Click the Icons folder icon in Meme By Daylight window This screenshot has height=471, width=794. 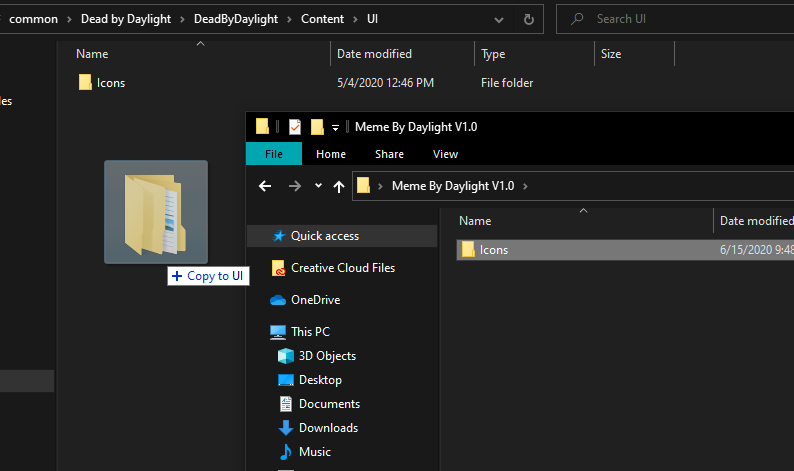point(468,249)
